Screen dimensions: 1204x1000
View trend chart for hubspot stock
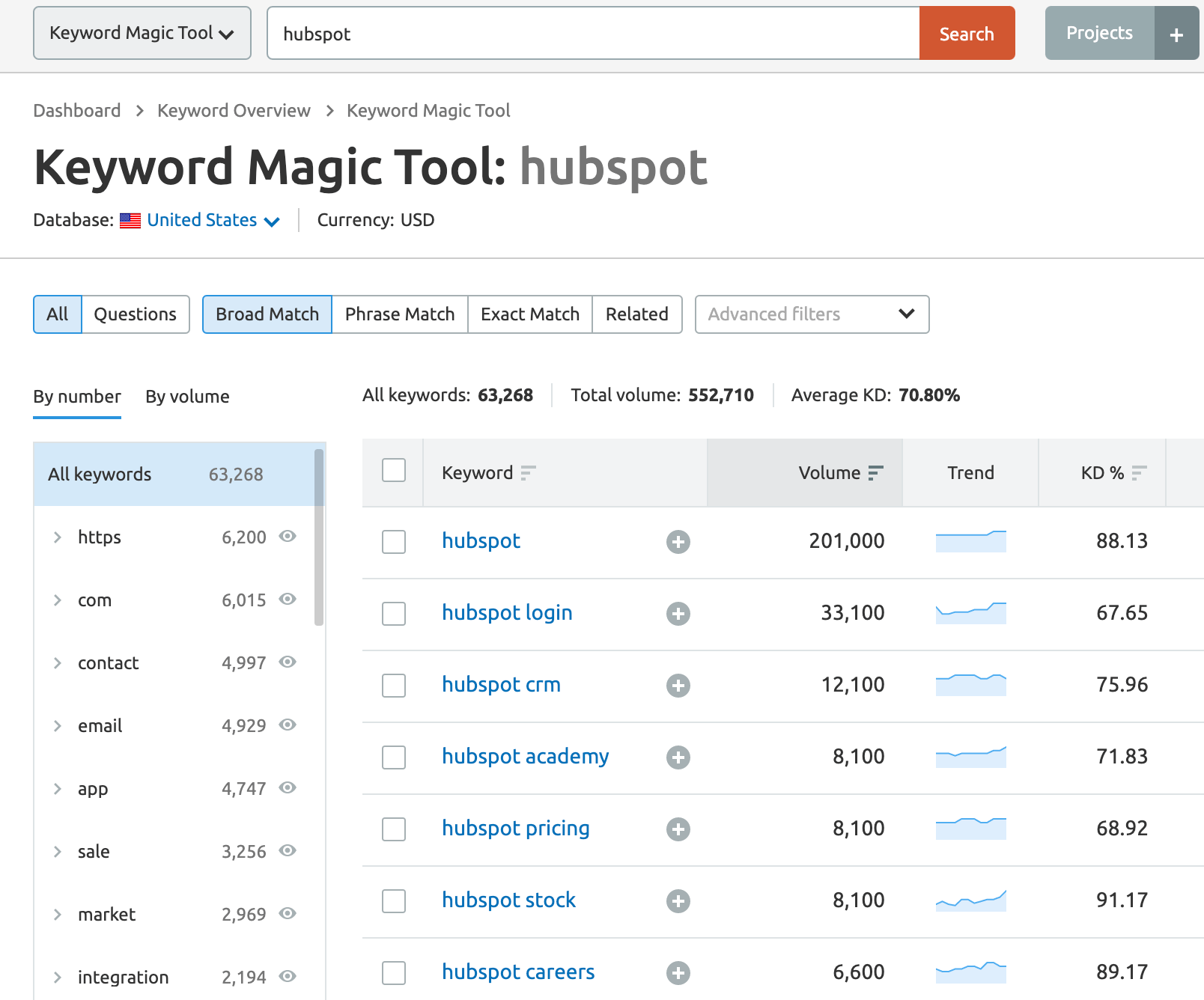(971, 900)
